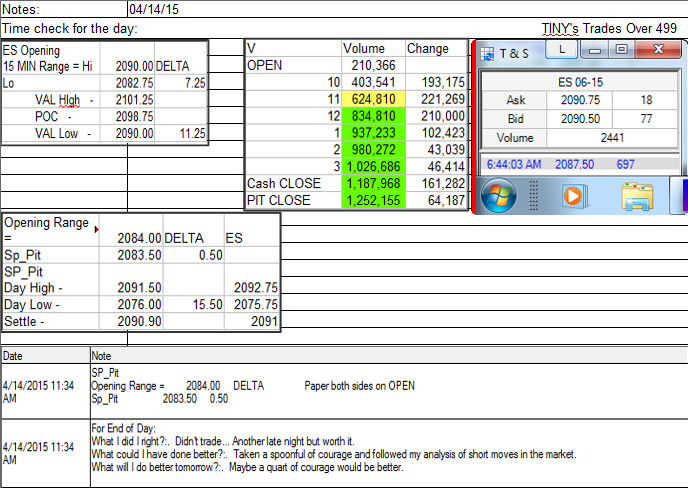The width and height of the screenshot is (688, 488).
Task: Select the OPEN volume 210,366
Action: [x=373, y=65]
